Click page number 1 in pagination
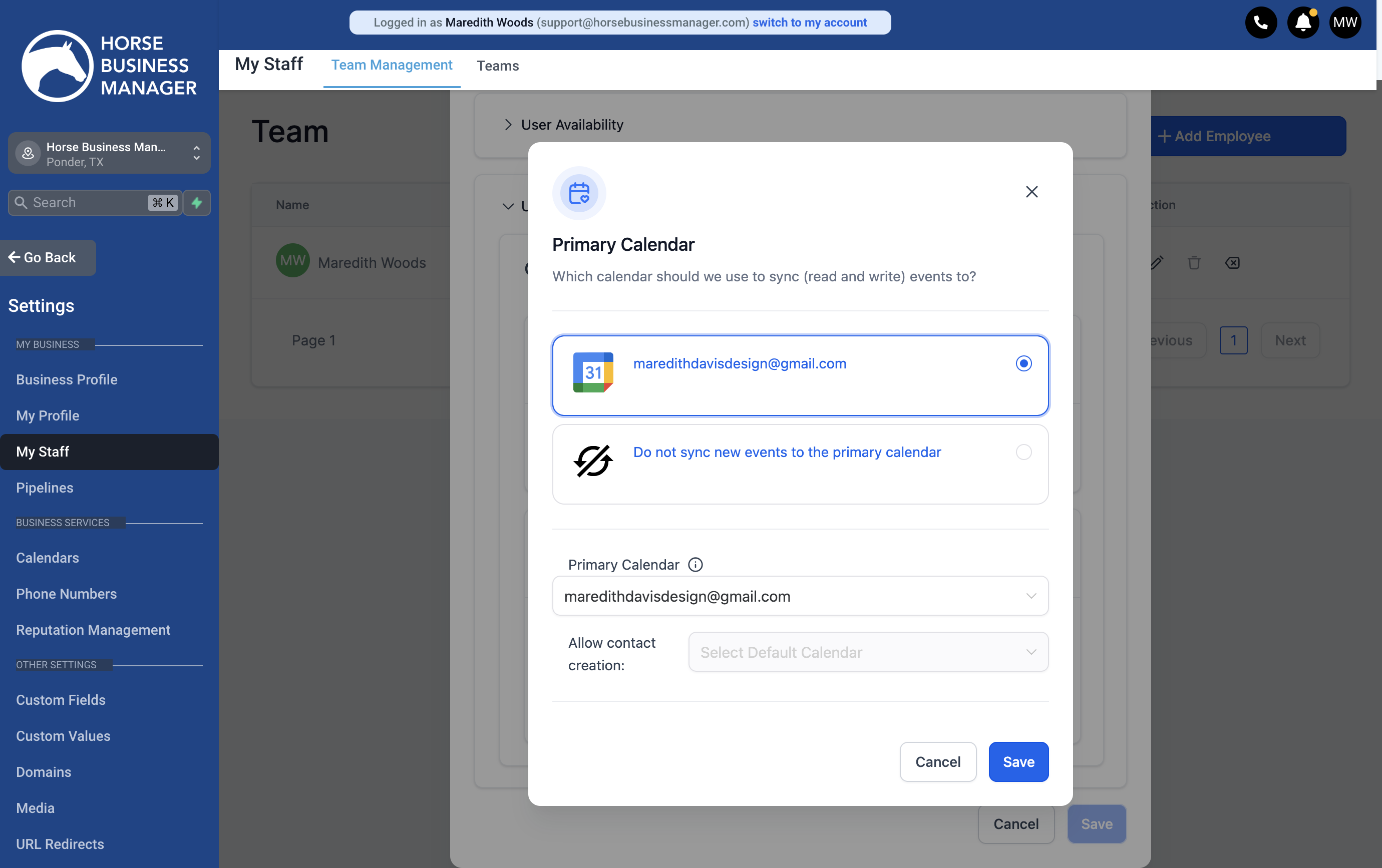 1233,341
